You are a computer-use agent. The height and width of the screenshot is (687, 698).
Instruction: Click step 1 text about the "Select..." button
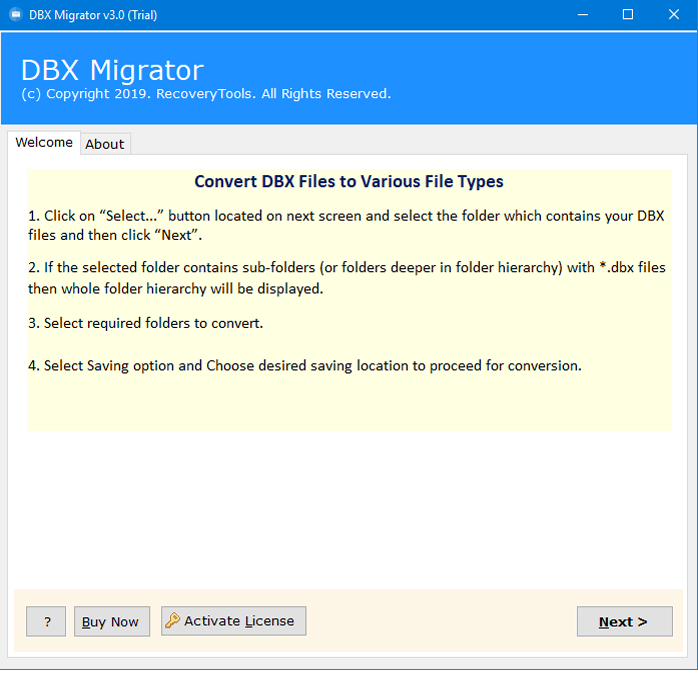point(346,225)
